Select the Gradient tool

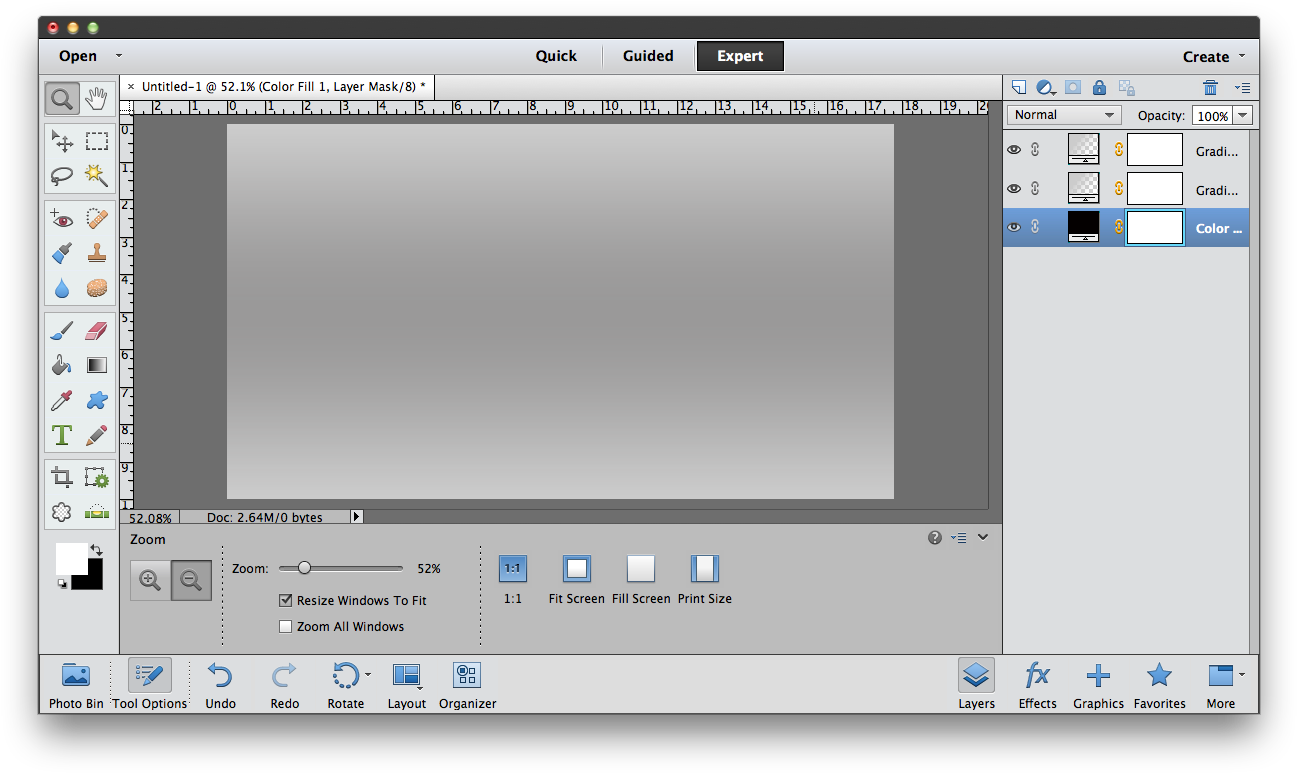96,364
